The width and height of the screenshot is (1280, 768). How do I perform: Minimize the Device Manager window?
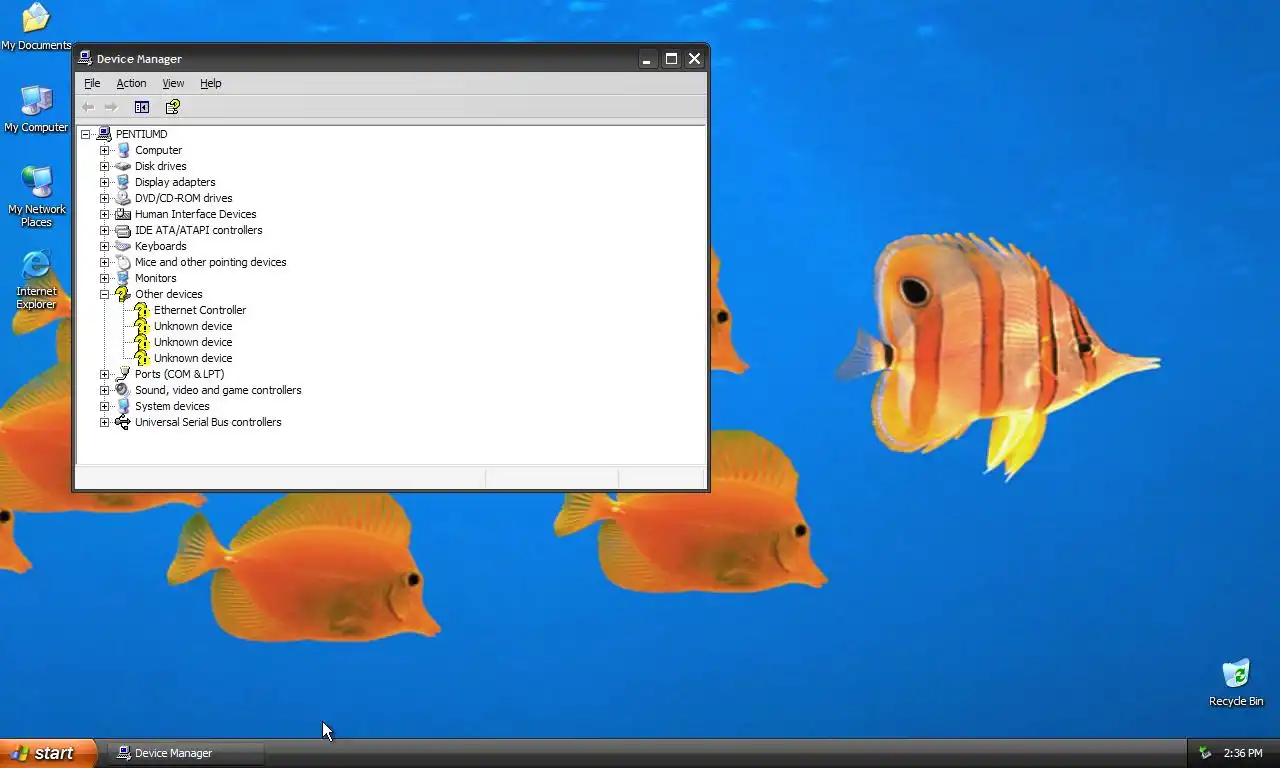pos(647,59)
